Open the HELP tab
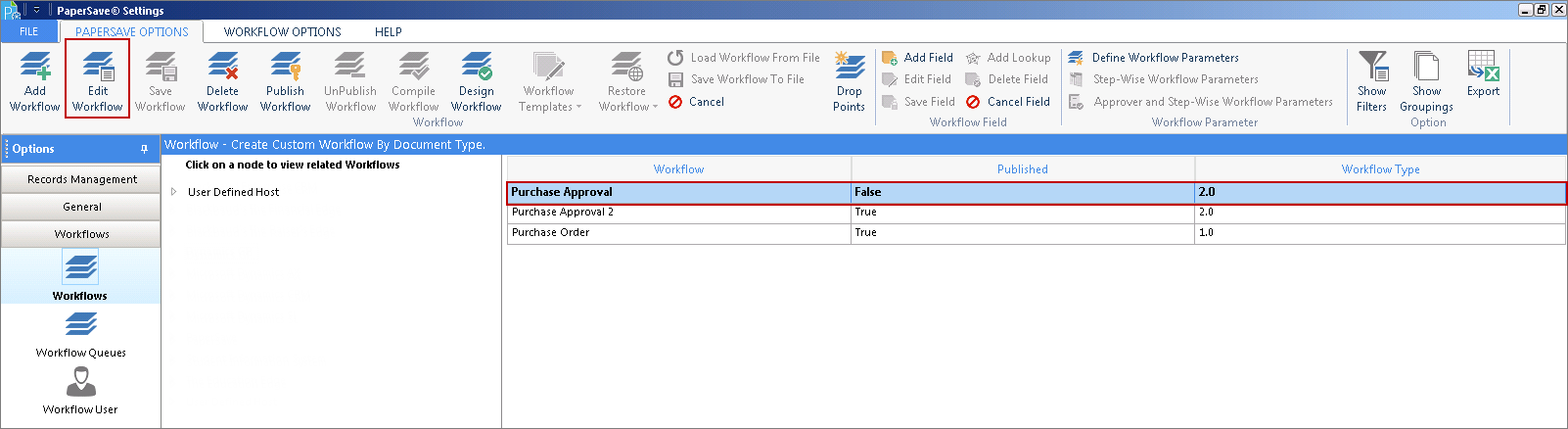This screenshot has width=1568, height=429. coord(389,32)
